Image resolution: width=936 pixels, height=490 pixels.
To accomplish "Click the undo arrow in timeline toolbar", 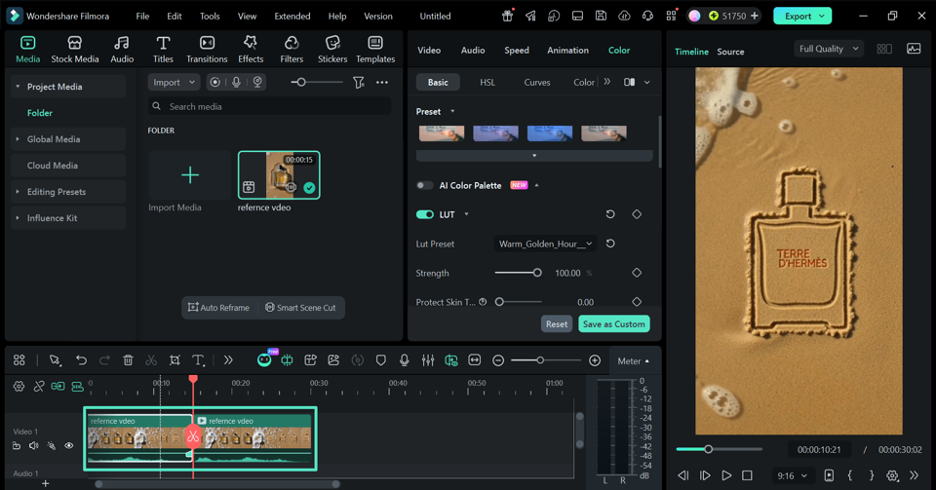I will [x=81, y=360].
